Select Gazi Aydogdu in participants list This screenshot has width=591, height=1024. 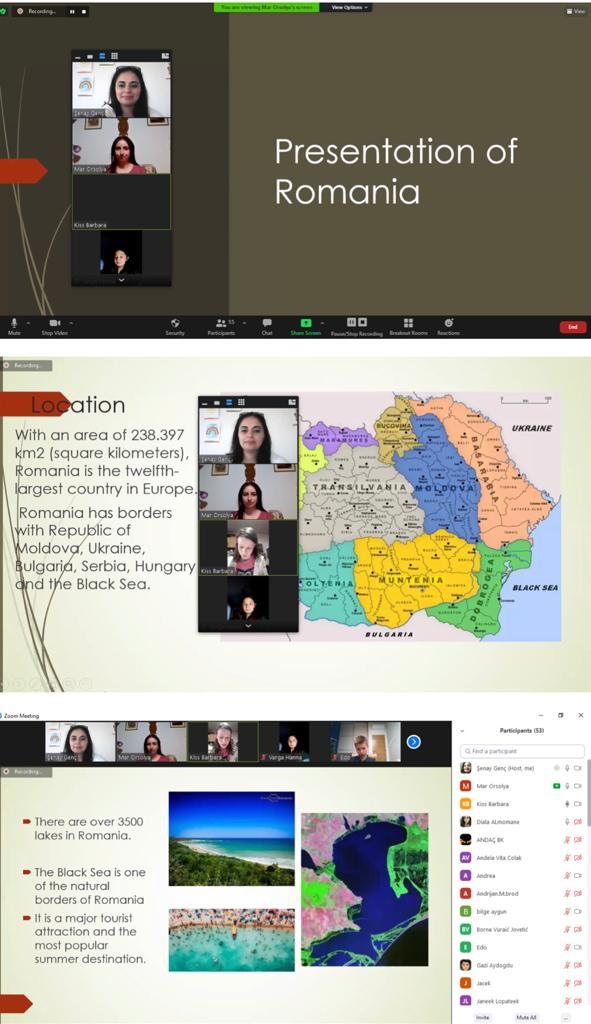[522, 965]
